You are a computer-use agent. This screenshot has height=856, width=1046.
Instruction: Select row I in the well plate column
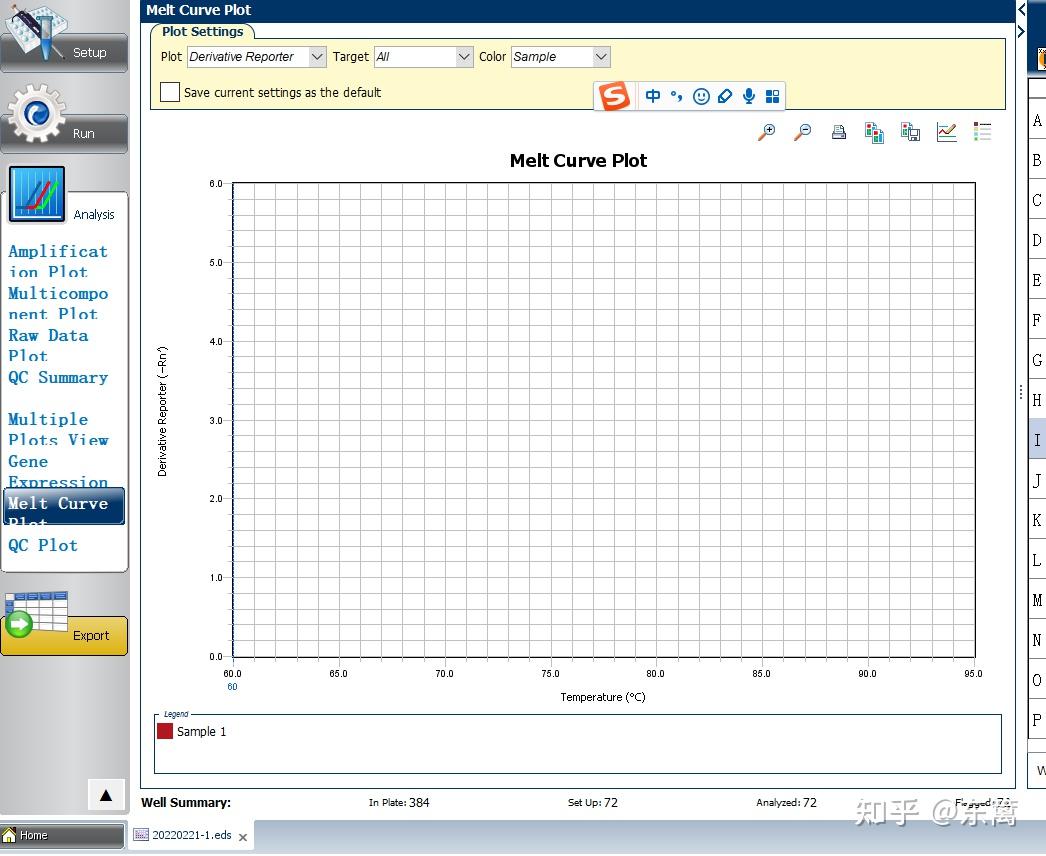pyautogui.click(x=1037, y=440)
